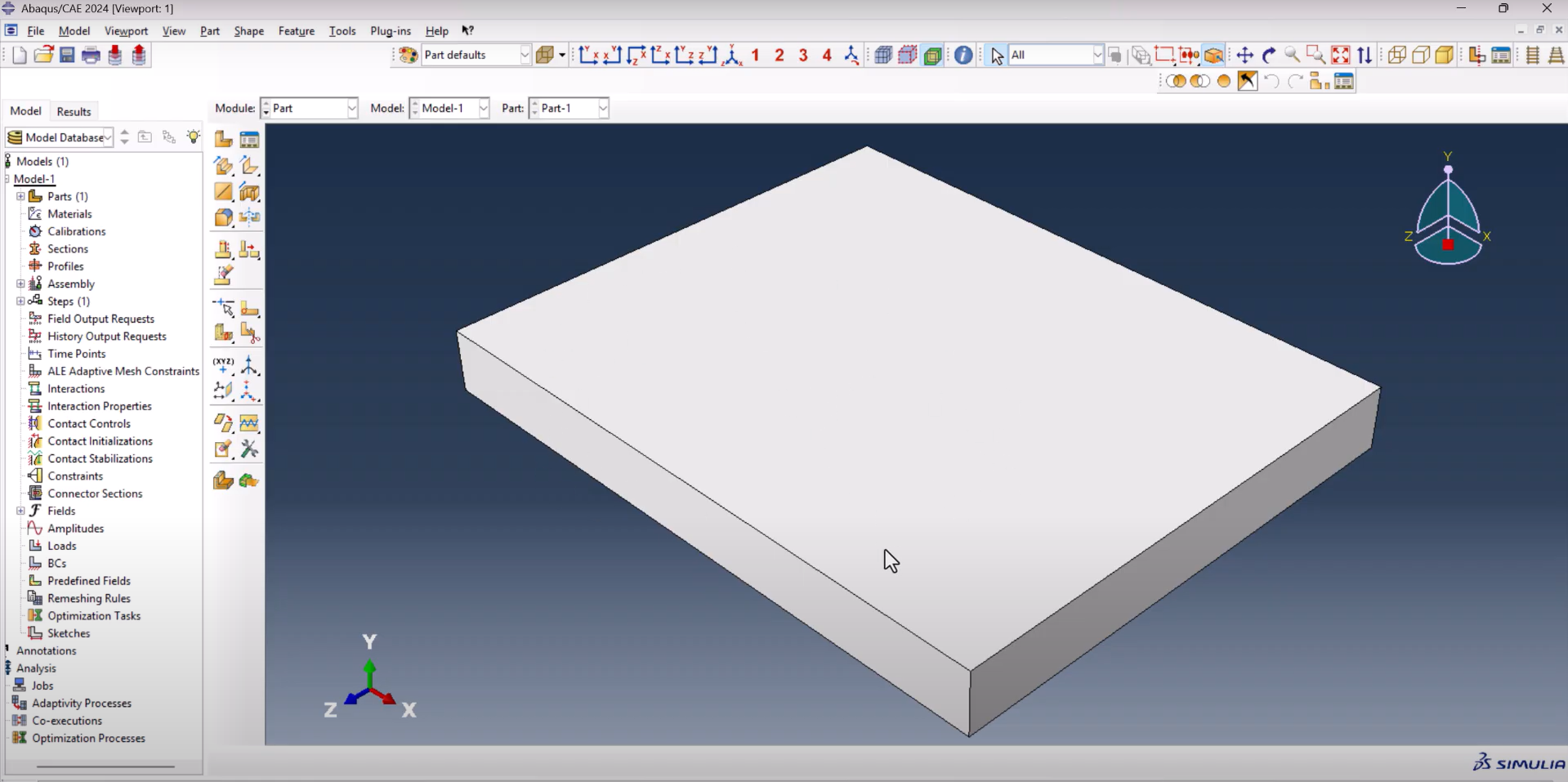Image resolution: width=1568 pixels, height=782 pixels.
Task: Select the Pan View tool
Action: coord(1244,56)
